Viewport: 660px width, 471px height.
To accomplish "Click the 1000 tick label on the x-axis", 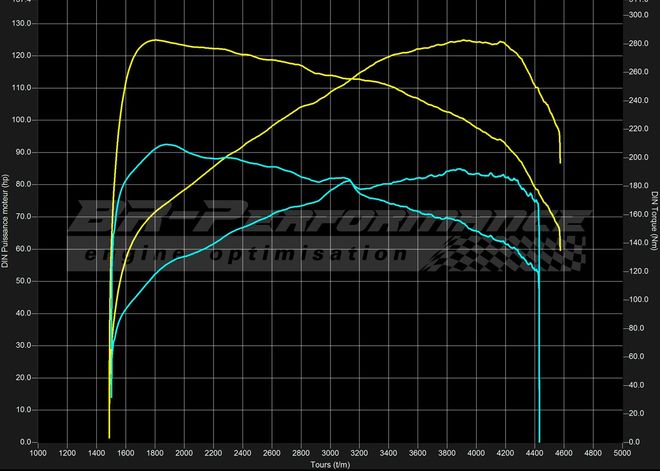I will coord(38,454).
